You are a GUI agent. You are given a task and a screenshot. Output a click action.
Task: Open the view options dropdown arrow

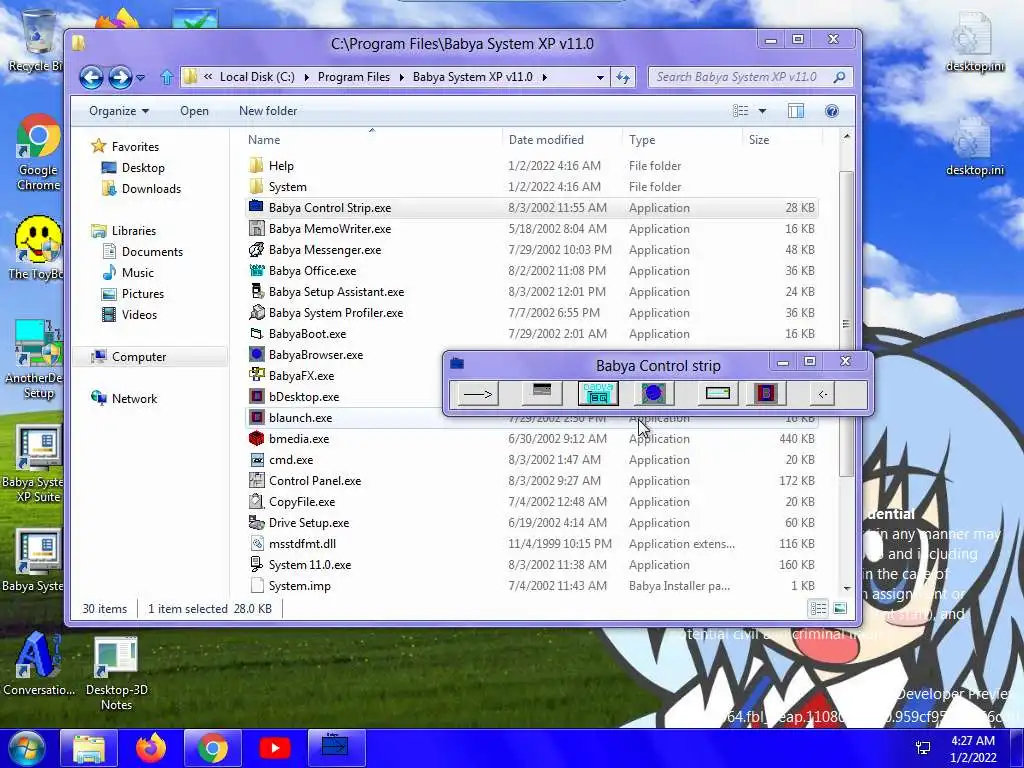(x=762, y=111)
